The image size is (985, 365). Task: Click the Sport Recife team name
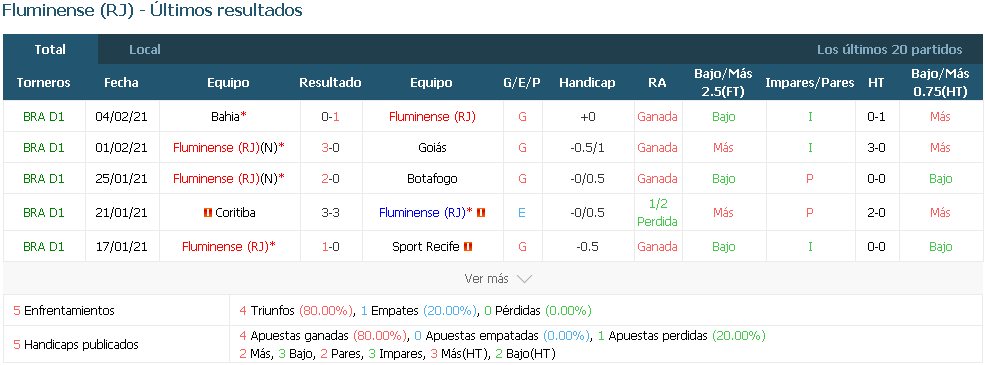pos(426,247)
